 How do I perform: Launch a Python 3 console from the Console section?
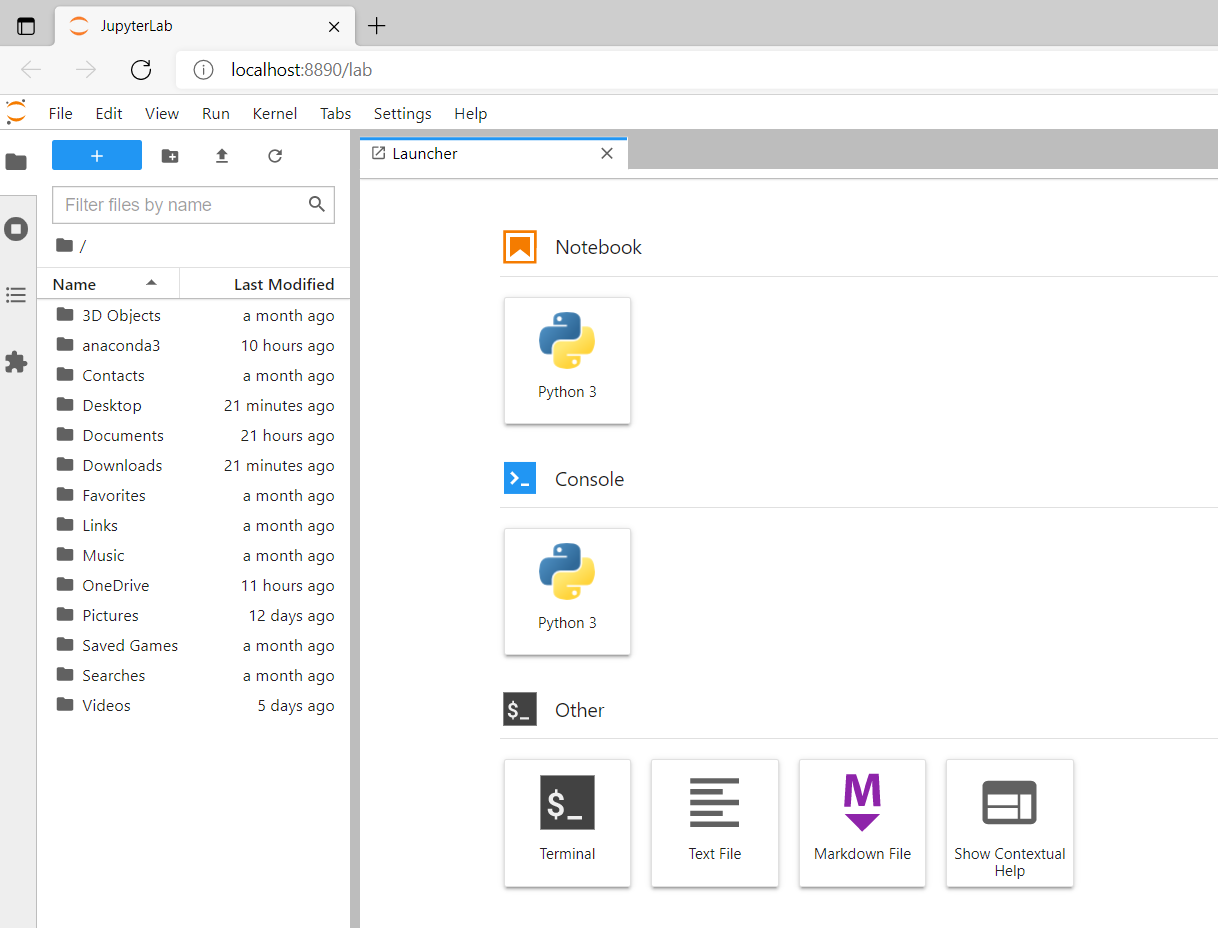click(567, 591)
